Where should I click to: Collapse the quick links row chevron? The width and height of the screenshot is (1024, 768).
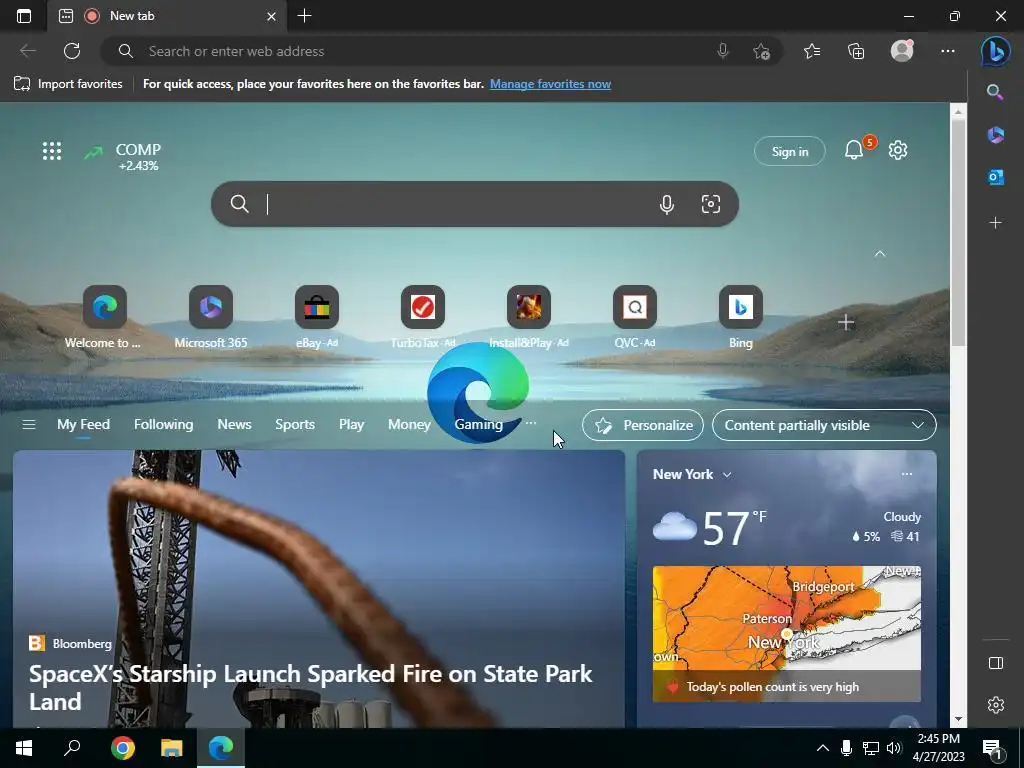click(880, 254)
